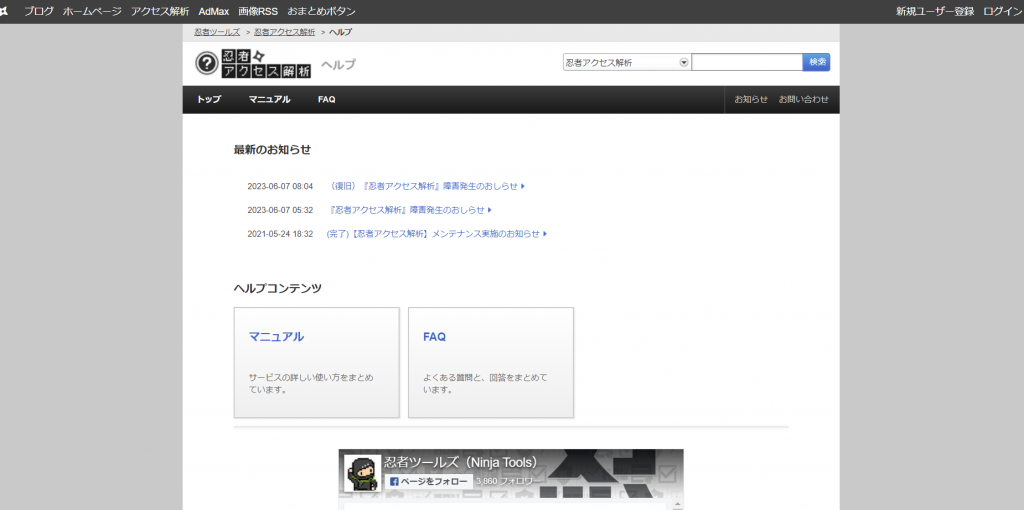Viewport: 1024px width, 510px height.
Task: Click the Ninja Tools Facebook avatar thumbnail
Action: coord(363,473)
